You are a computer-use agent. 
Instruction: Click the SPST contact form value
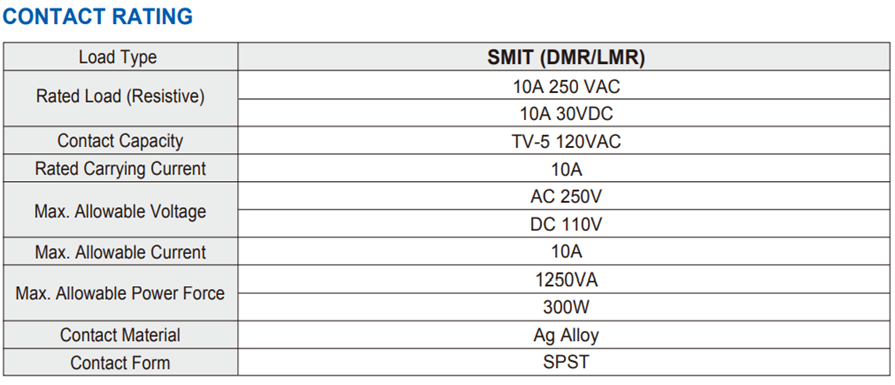point(566,362)
